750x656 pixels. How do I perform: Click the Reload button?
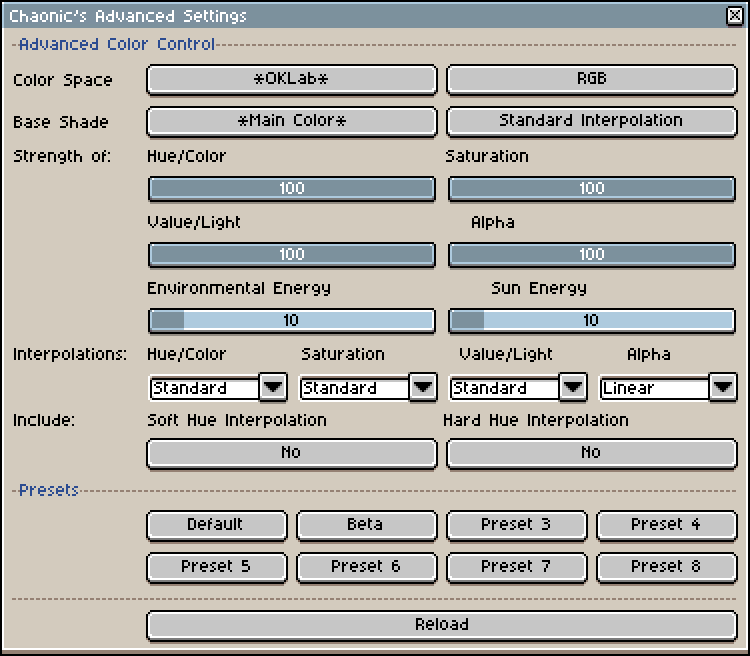coord(442,625)
